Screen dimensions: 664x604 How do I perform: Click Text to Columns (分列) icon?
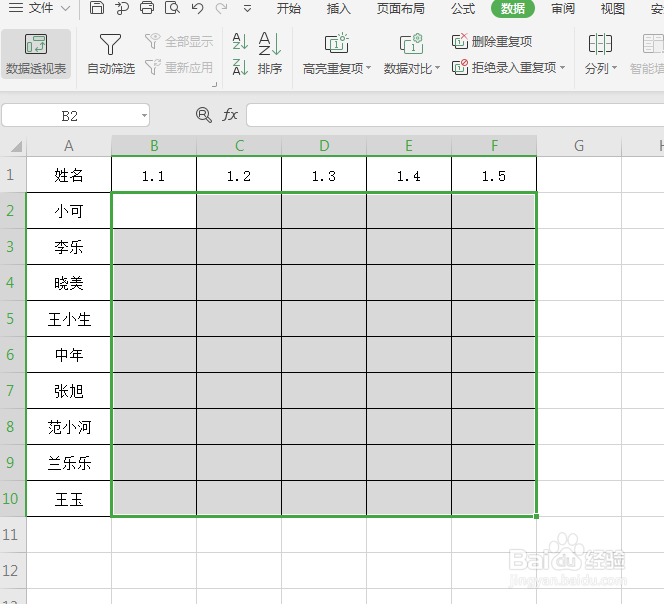(x=600, y=43)
